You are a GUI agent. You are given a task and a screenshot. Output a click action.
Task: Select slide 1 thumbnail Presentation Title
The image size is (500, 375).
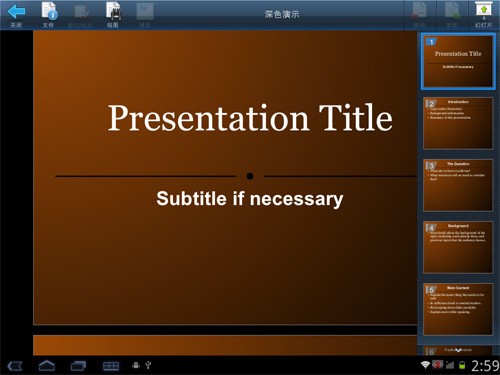pos(458,61)
